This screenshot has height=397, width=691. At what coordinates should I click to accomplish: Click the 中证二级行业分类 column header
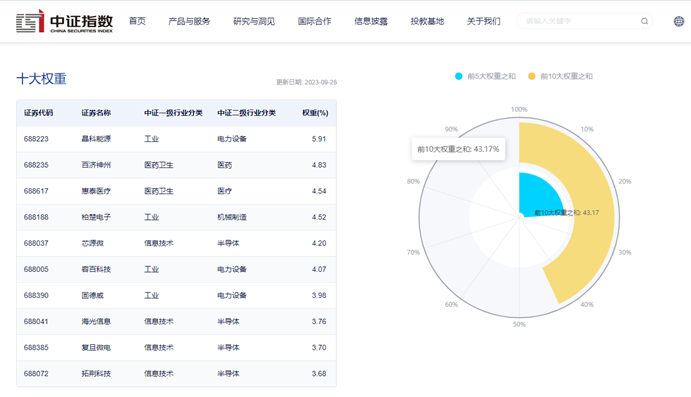pos(246,113)
